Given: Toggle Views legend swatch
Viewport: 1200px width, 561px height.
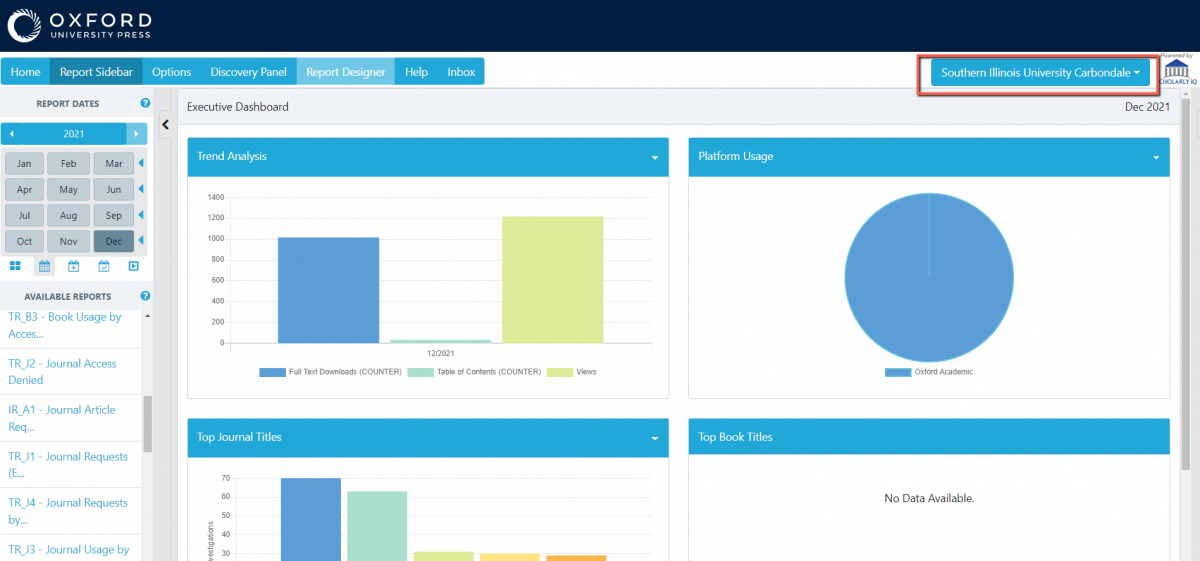Looking at the screenshot, I should 559,372.
